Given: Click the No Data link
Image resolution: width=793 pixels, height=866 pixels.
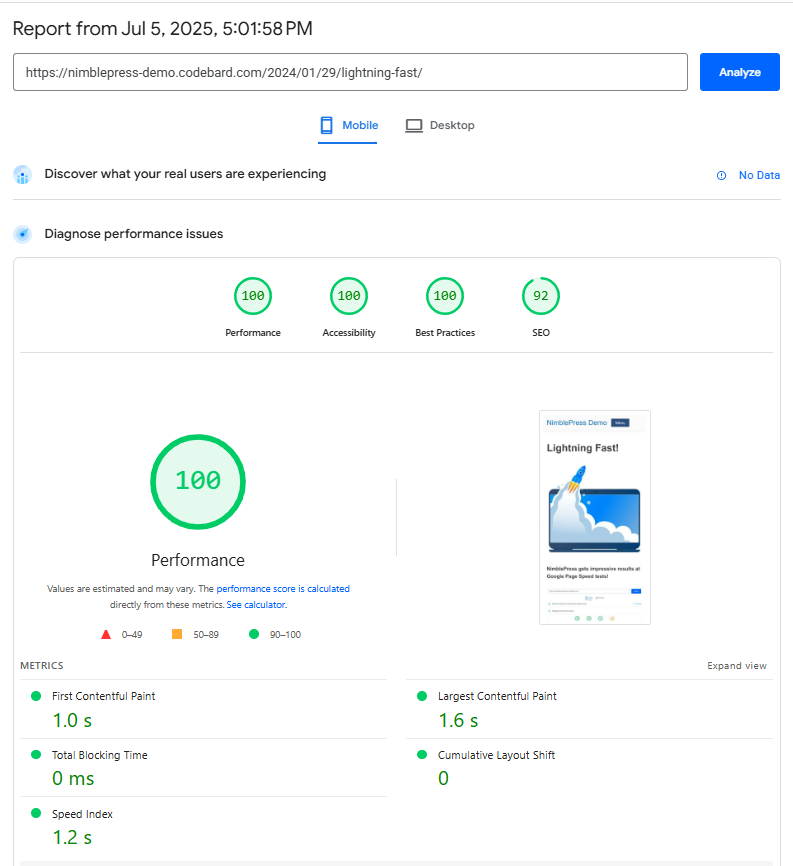Looking at the screenshot, I should (759, 175).
